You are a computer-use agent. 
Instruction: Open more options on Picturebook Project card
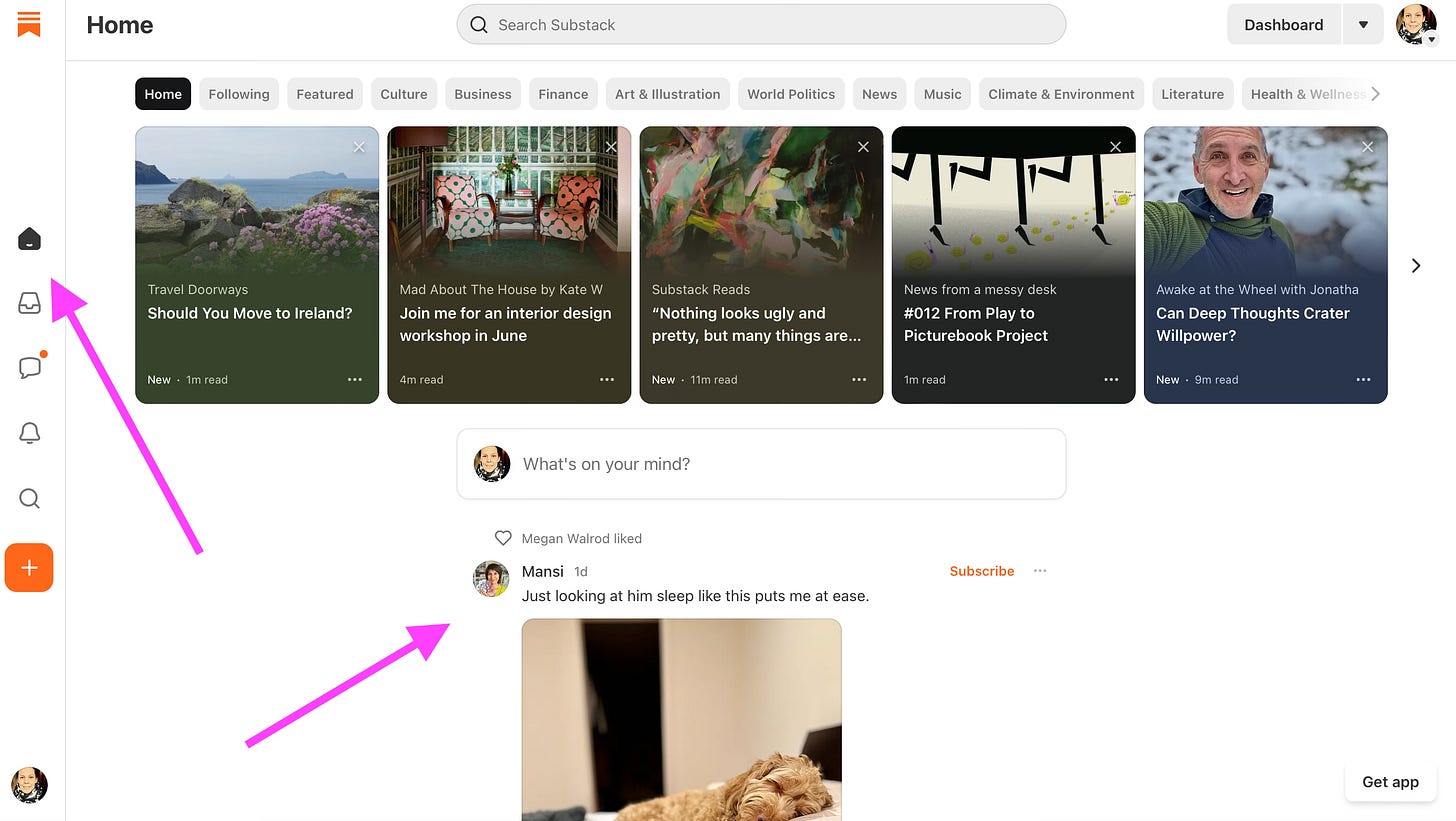click(1111, 380)
